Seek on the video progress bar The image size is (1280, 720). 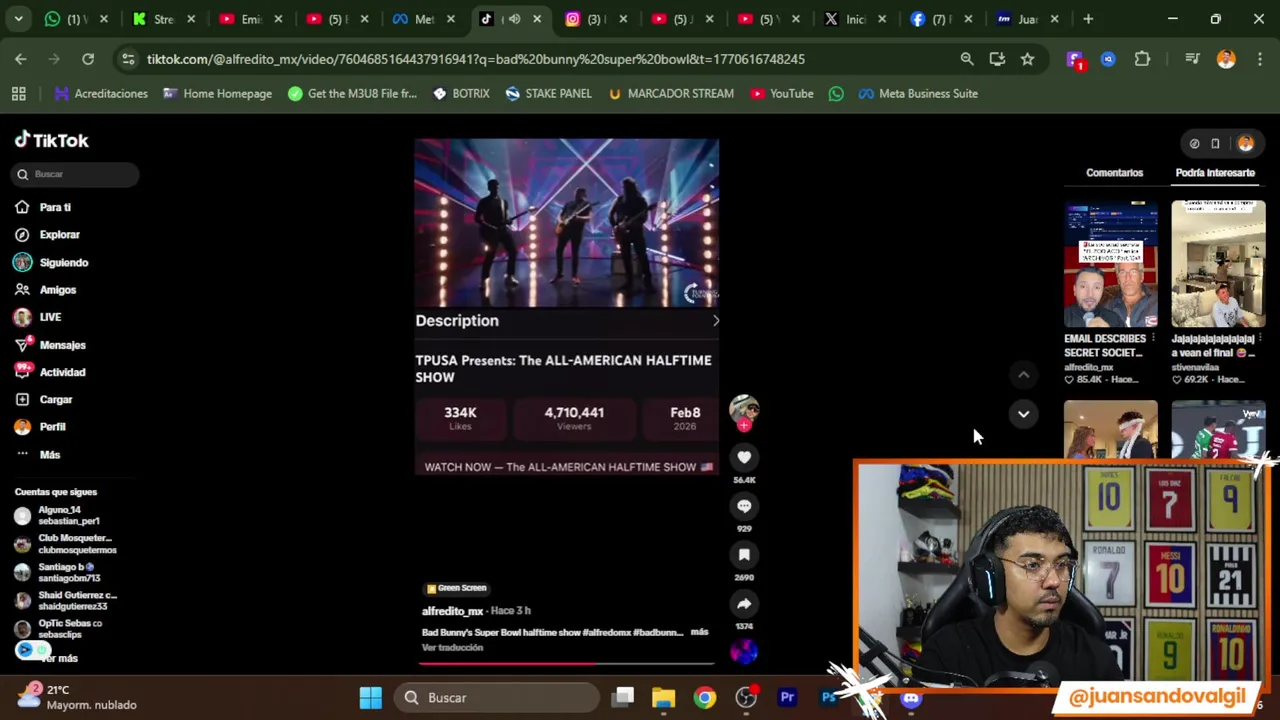(566, 663)
